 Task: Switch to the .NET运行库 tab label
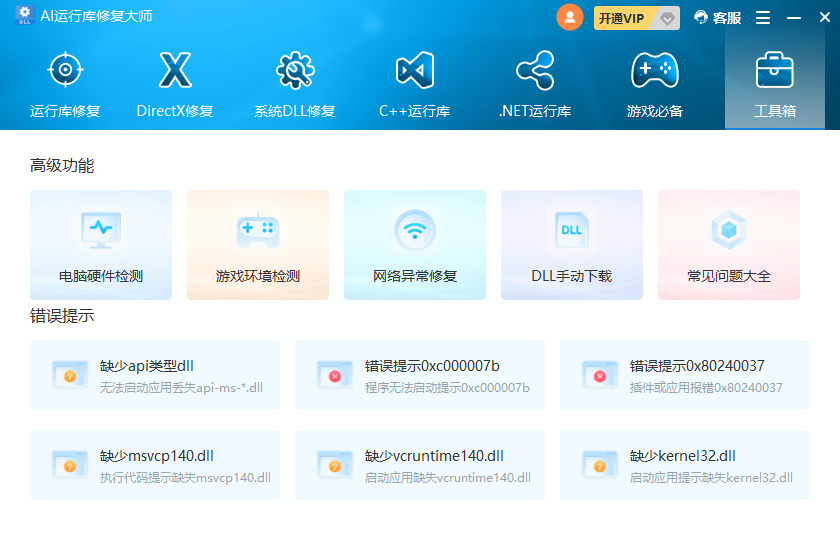pyautogui.click(x=535, y=111)
